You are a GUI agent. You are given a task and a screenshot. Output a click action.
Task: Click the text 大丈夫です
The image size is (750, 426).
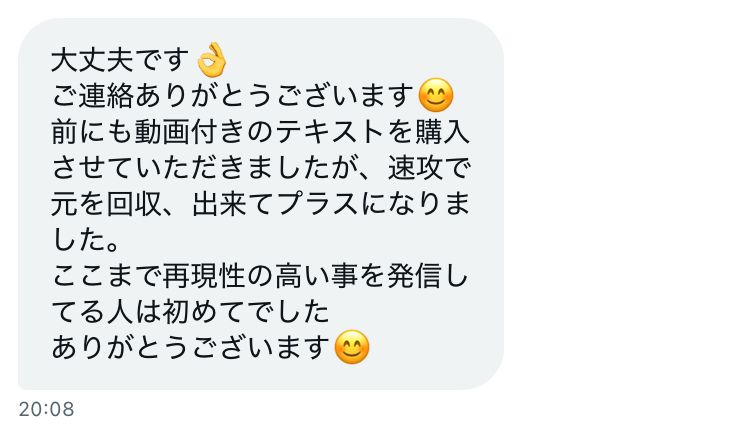(121, 60)
